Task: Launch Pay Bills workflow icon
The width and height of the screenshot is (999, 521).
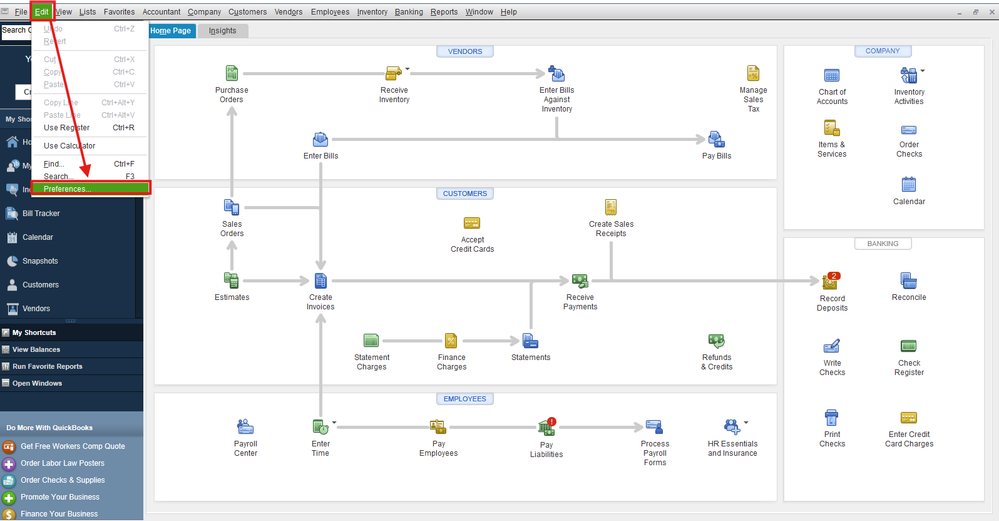Action: tap(716, 139)
